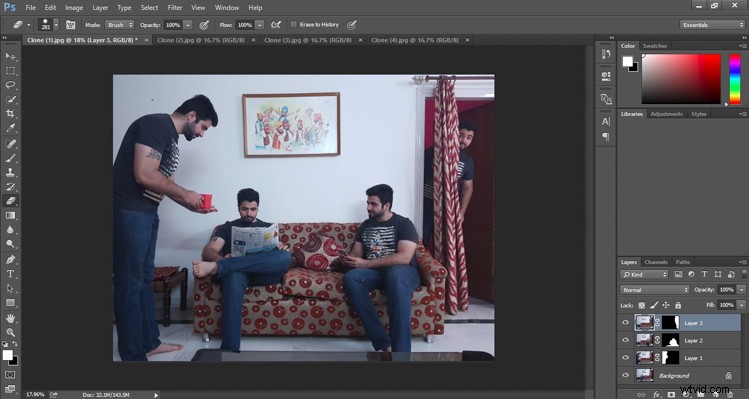
Task: Enable airbrush-style build-up icon
Action: coord(276,25)
